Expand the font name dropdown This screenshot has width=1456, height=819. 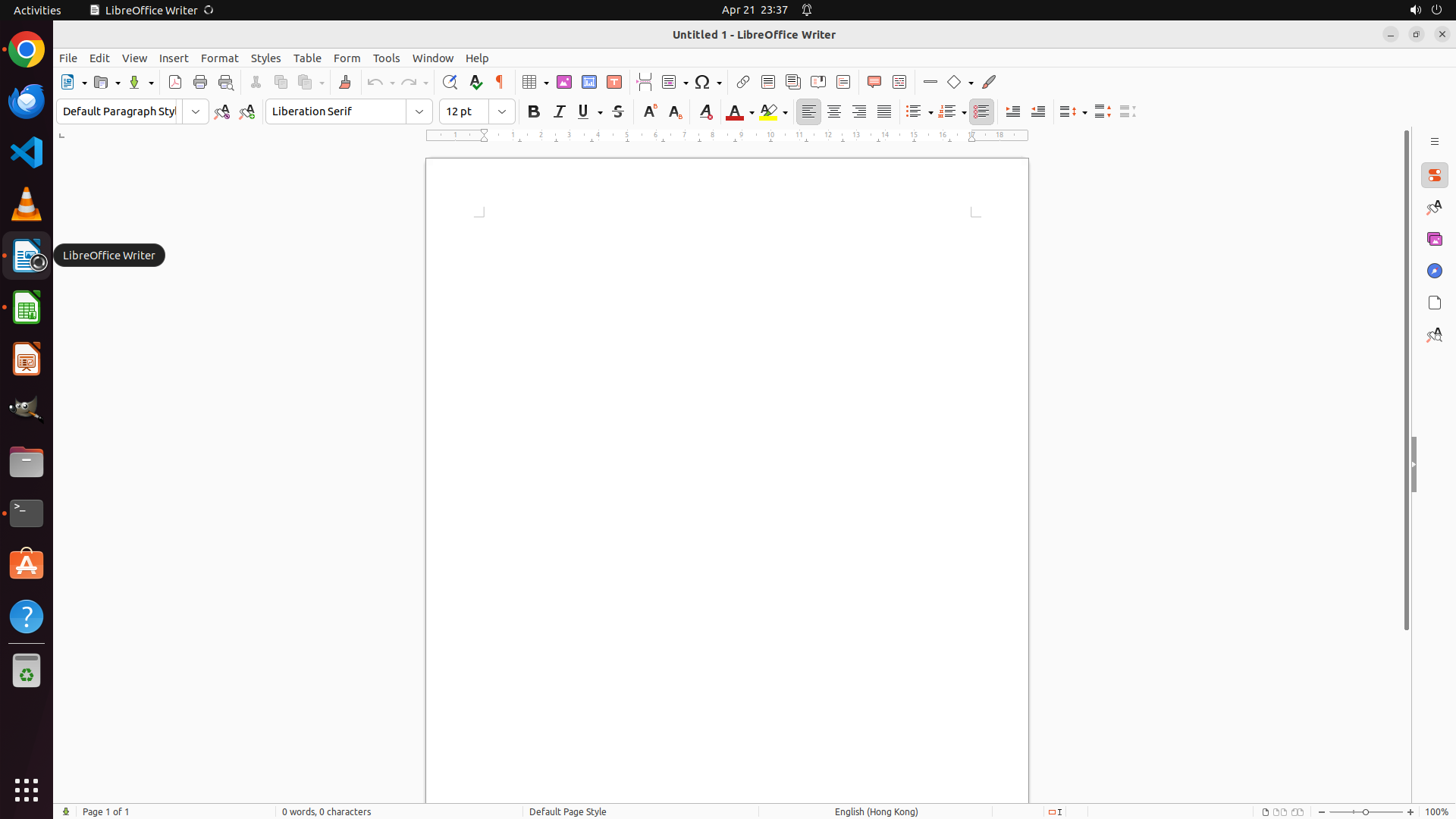[x=419, y=111]
